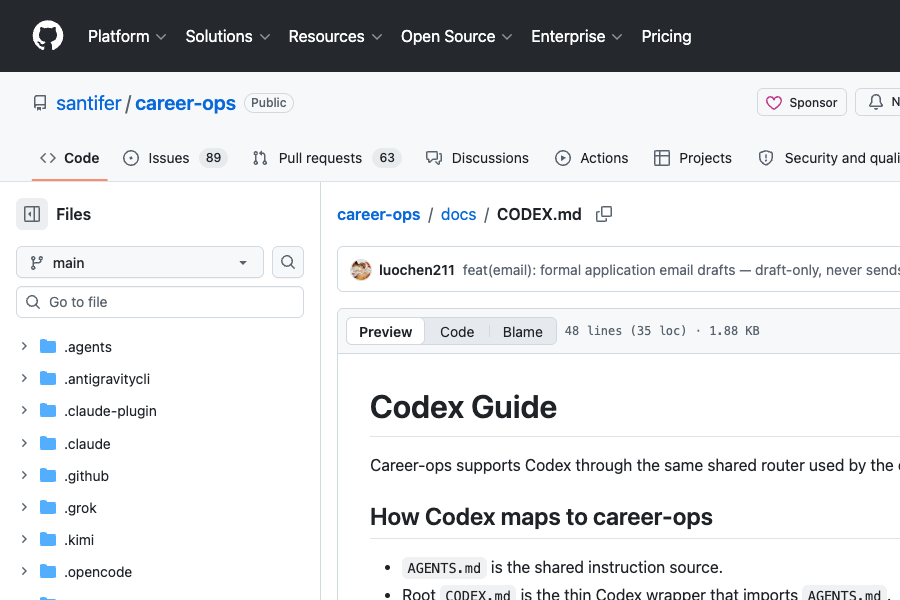This screenshot has width=900, height=600.
Task: Open the .grok folder
Action: tap(80, 508)
